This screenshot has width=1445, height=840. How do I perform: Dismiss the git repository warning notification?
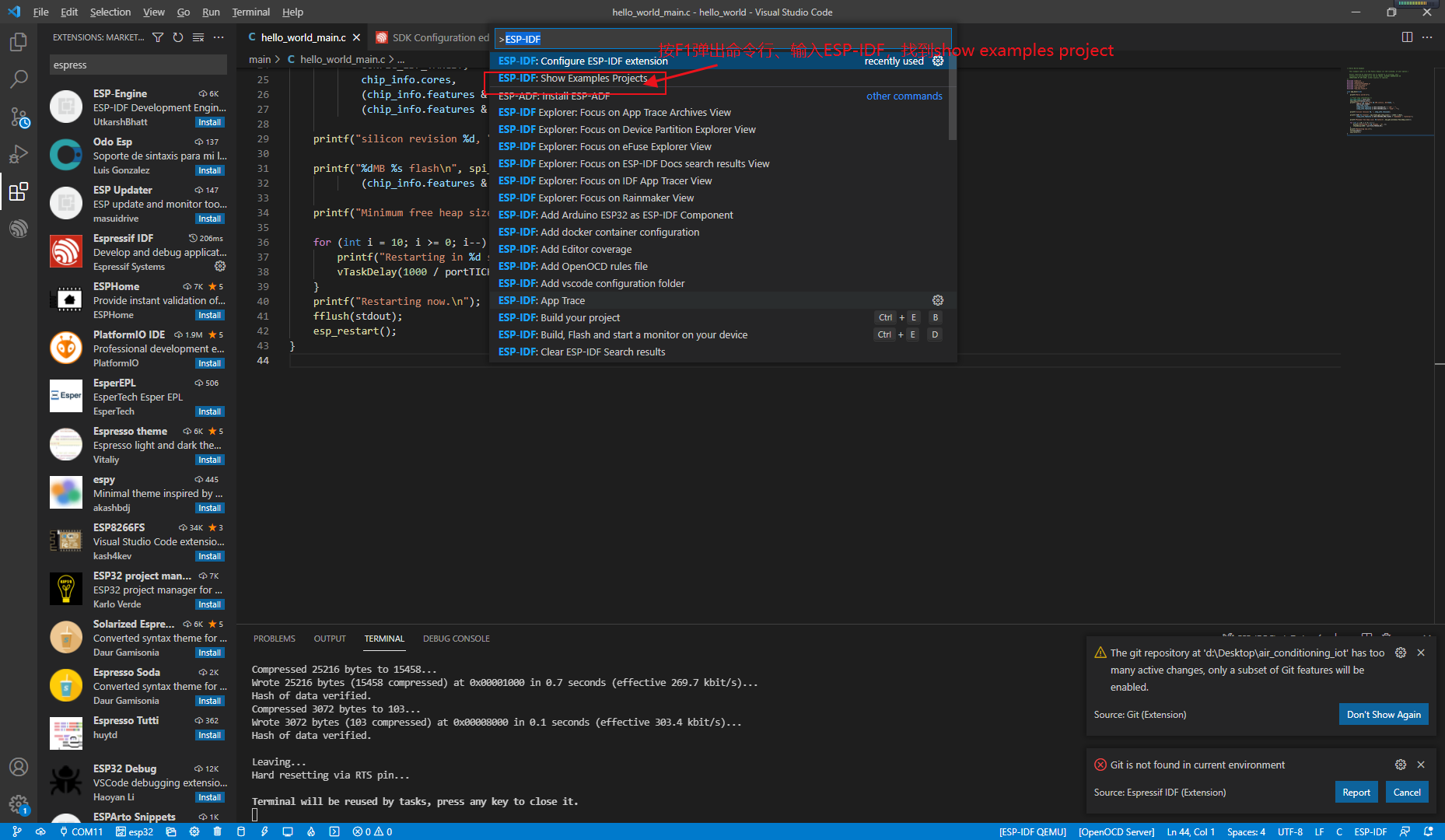(x=1421, y=653)
